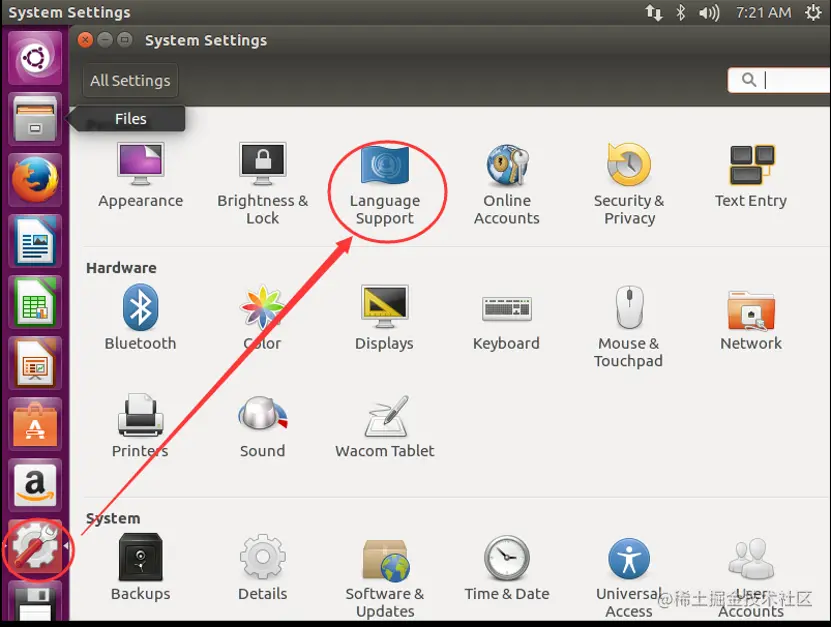Viewport: 832px width, 628px height.
Task: Open Security & Privacy settings
Action: click(629, 184)
